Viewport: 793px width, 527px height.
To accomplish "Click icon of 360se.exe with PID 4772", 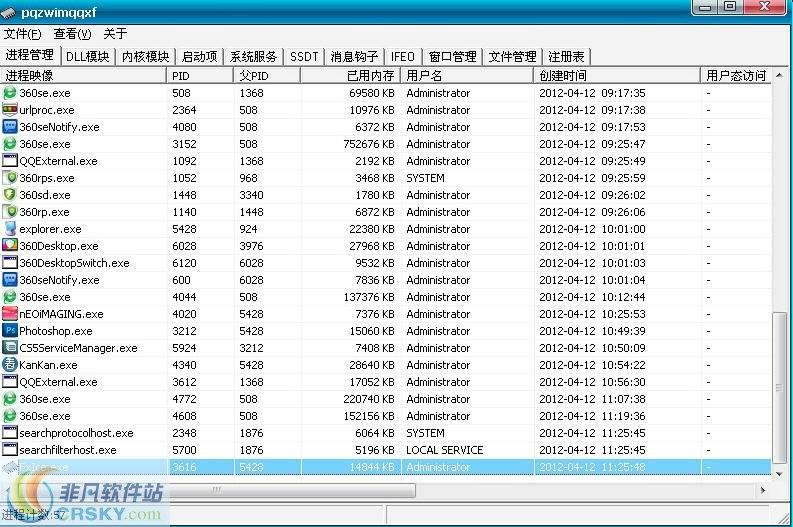I will (10, 399).
